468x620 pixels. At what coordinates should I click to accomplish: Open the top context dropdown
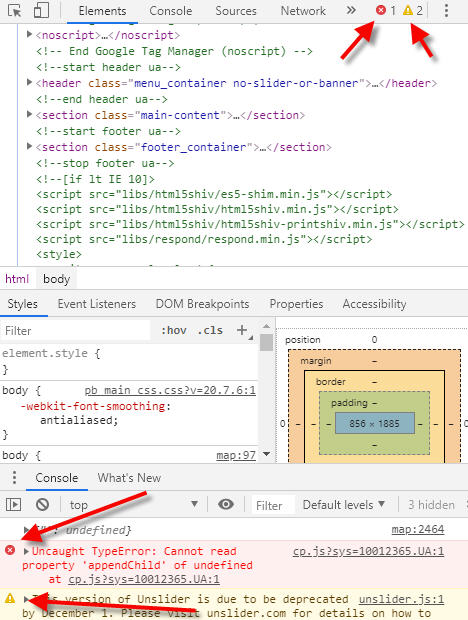tap(133, 505)
